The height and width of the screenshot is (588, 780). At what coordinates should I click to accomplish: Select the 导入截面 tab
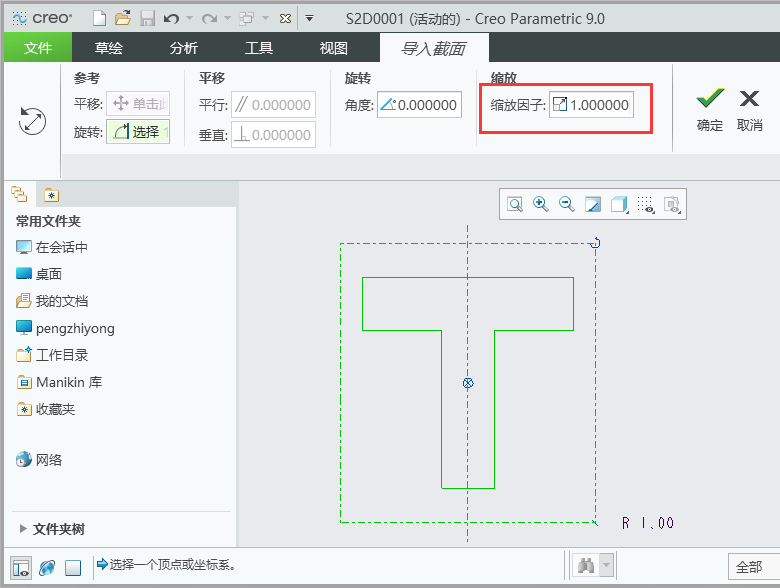pyautogui.click(x=434, y=48)
